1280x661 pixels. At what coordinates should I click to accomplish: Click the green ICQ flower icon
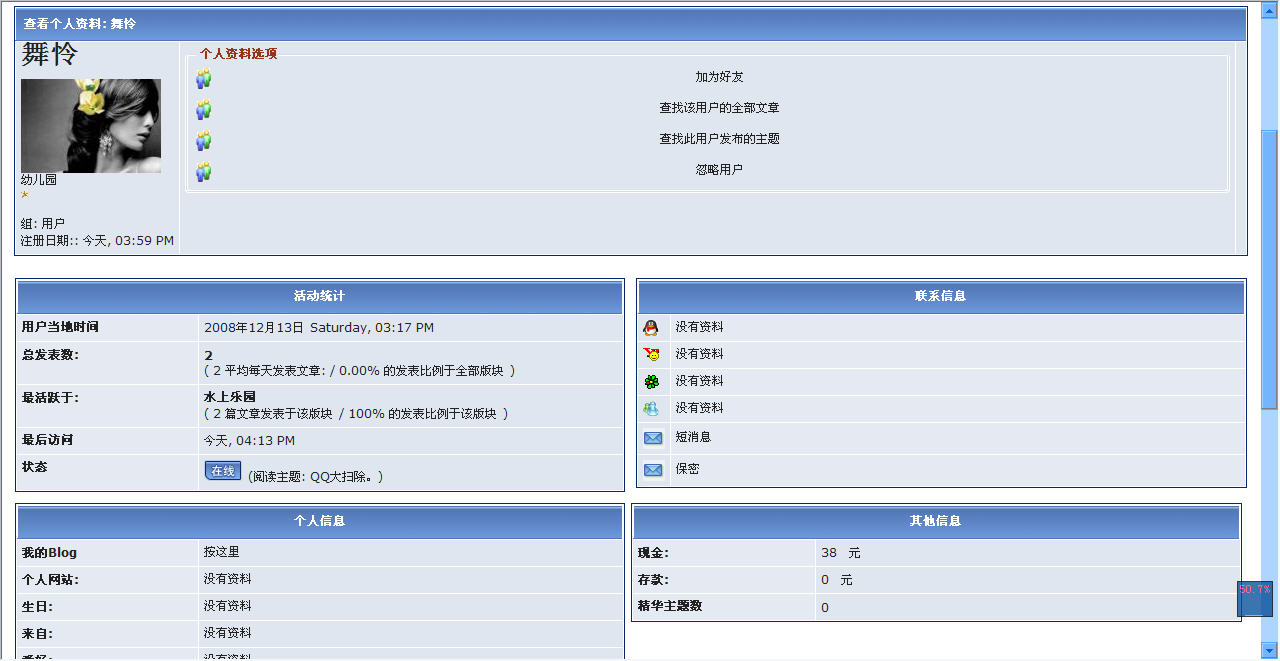pos(652,381)
